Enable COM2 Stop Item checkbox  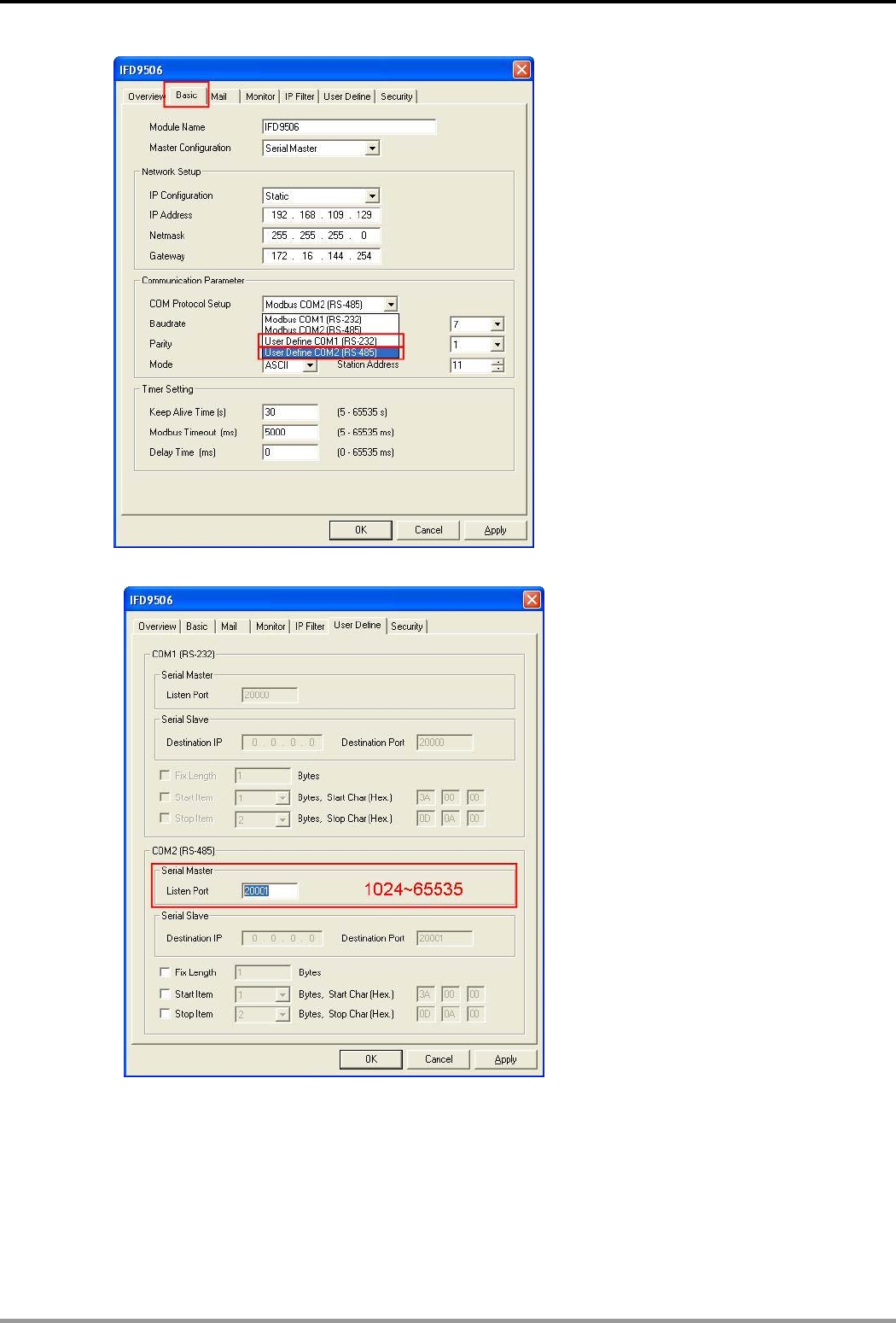(x=165, y=1014)
